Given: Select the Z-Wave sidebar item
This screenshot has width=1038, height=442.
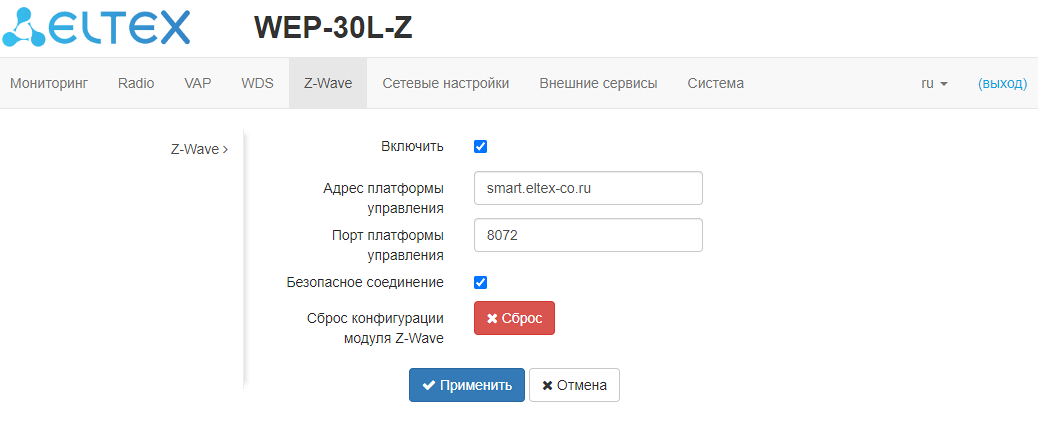Looking at the screenshot, I should click(x=199, y=149).
